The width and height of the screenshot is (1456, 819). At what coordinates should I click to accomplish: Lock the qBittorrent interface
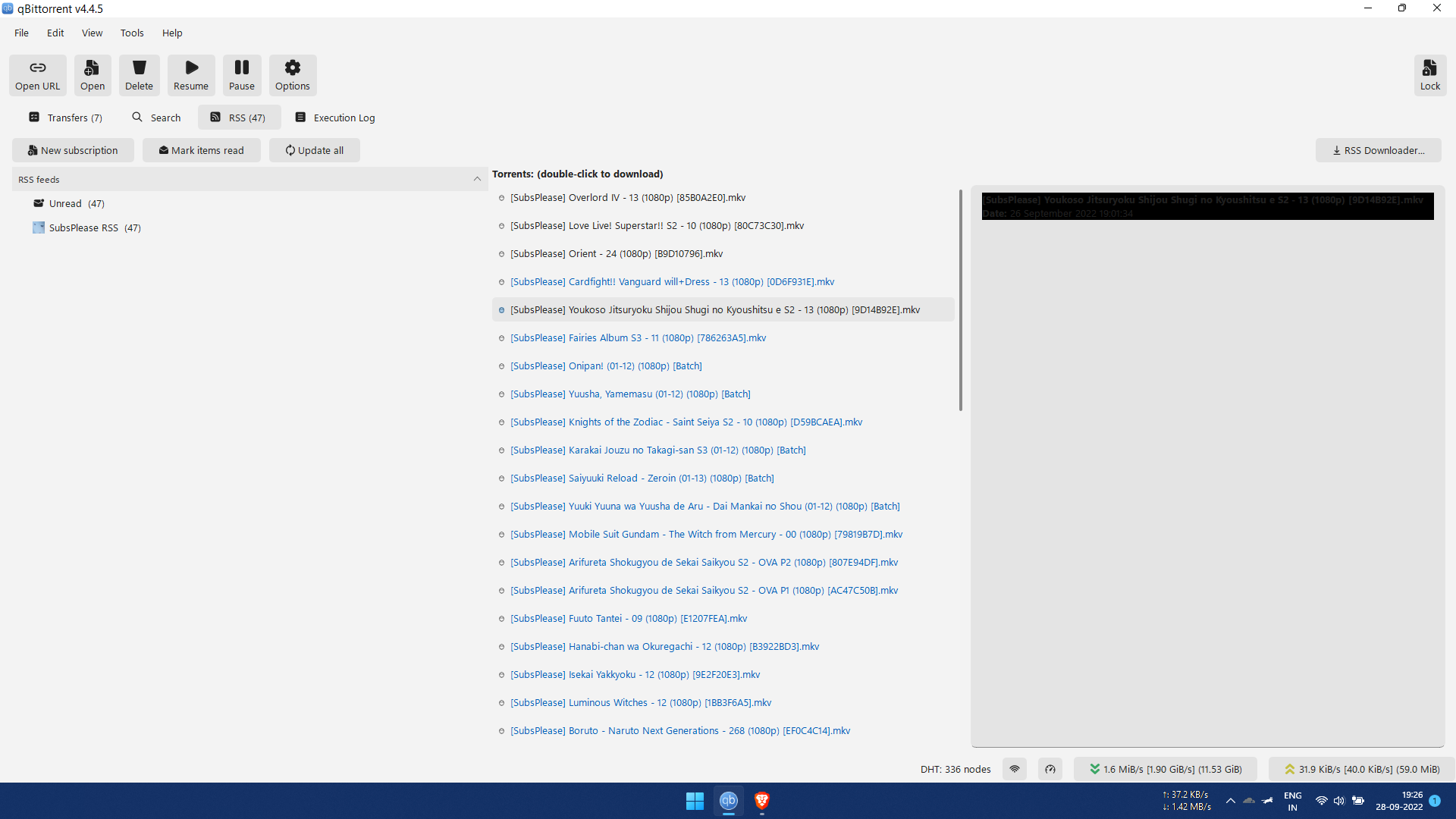point(1430,74)
